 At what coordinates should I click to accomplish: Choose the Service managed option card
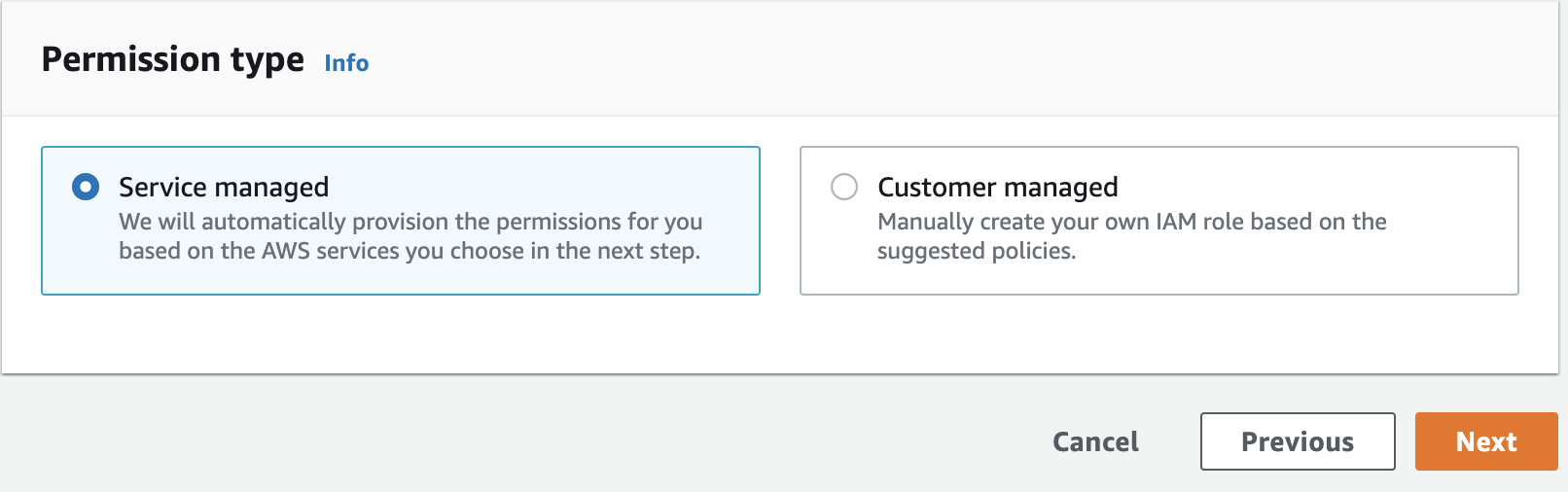401,221
